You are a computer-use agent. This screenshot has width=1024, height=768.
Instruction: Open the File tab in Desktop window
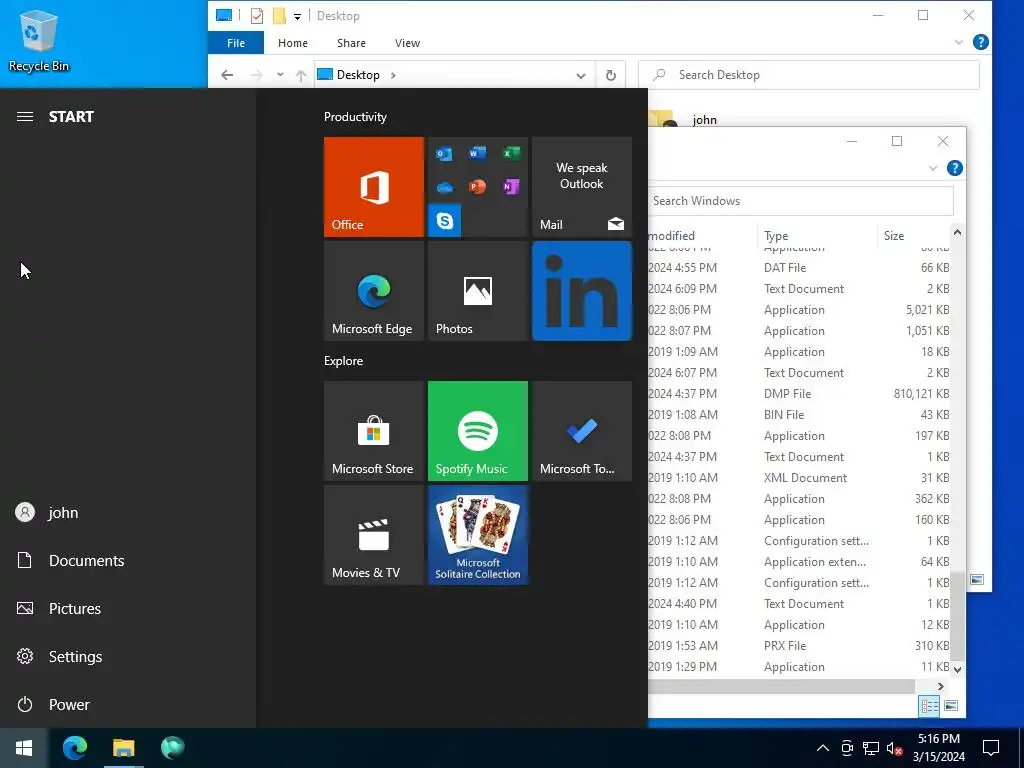236,43
